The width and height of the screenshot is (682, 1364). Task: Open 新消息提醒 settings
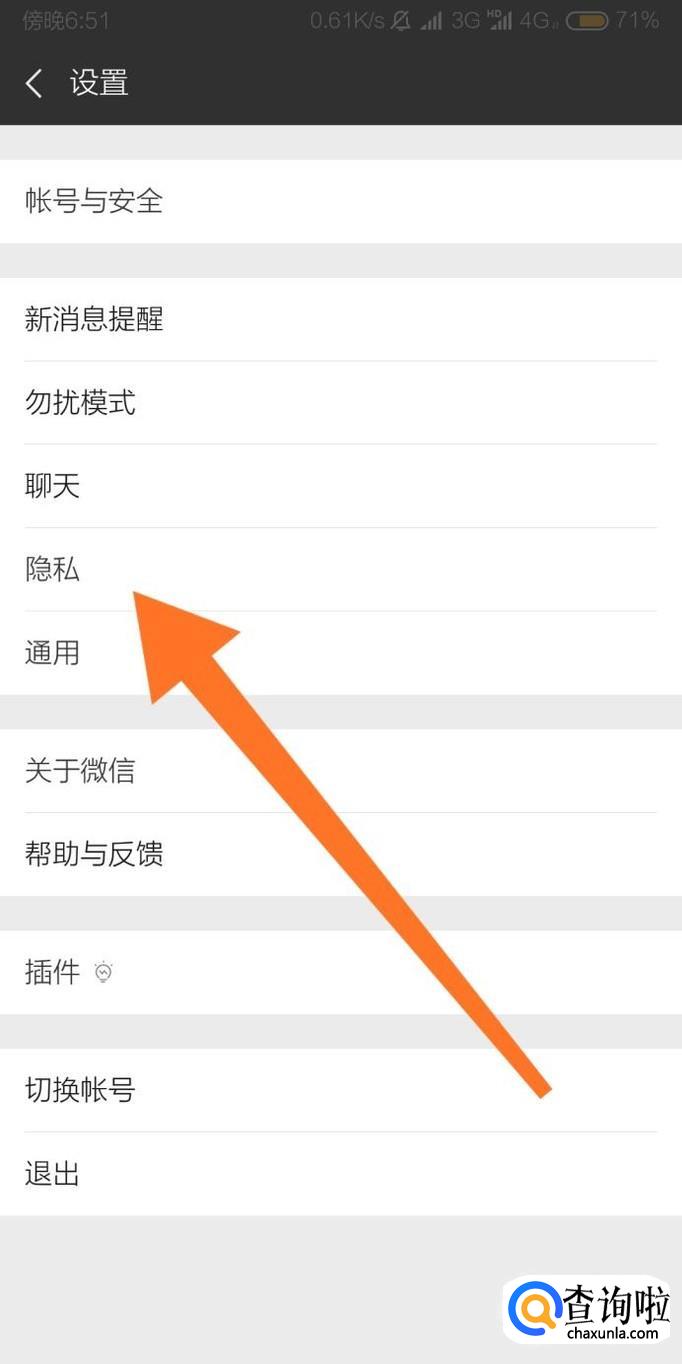tap(341, 319)
